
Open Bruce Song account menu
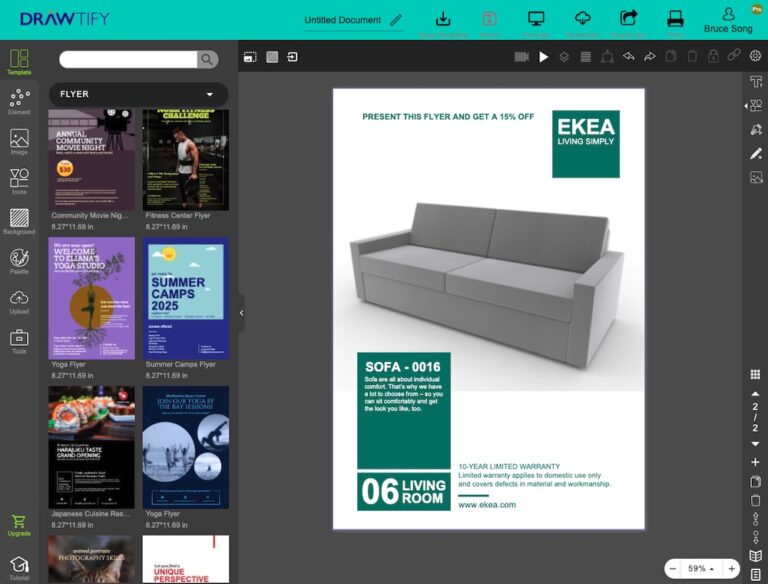click(728, 20)
